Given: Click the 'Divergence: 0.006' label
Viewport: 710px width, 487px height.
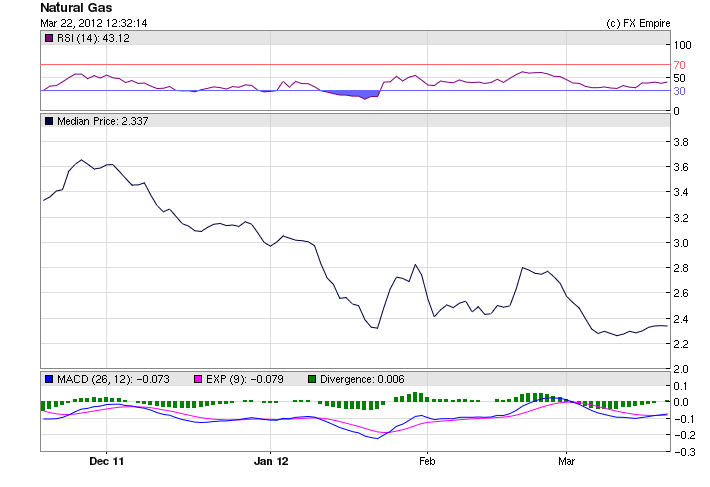Looking at the screenshot, I should [362, 379].
